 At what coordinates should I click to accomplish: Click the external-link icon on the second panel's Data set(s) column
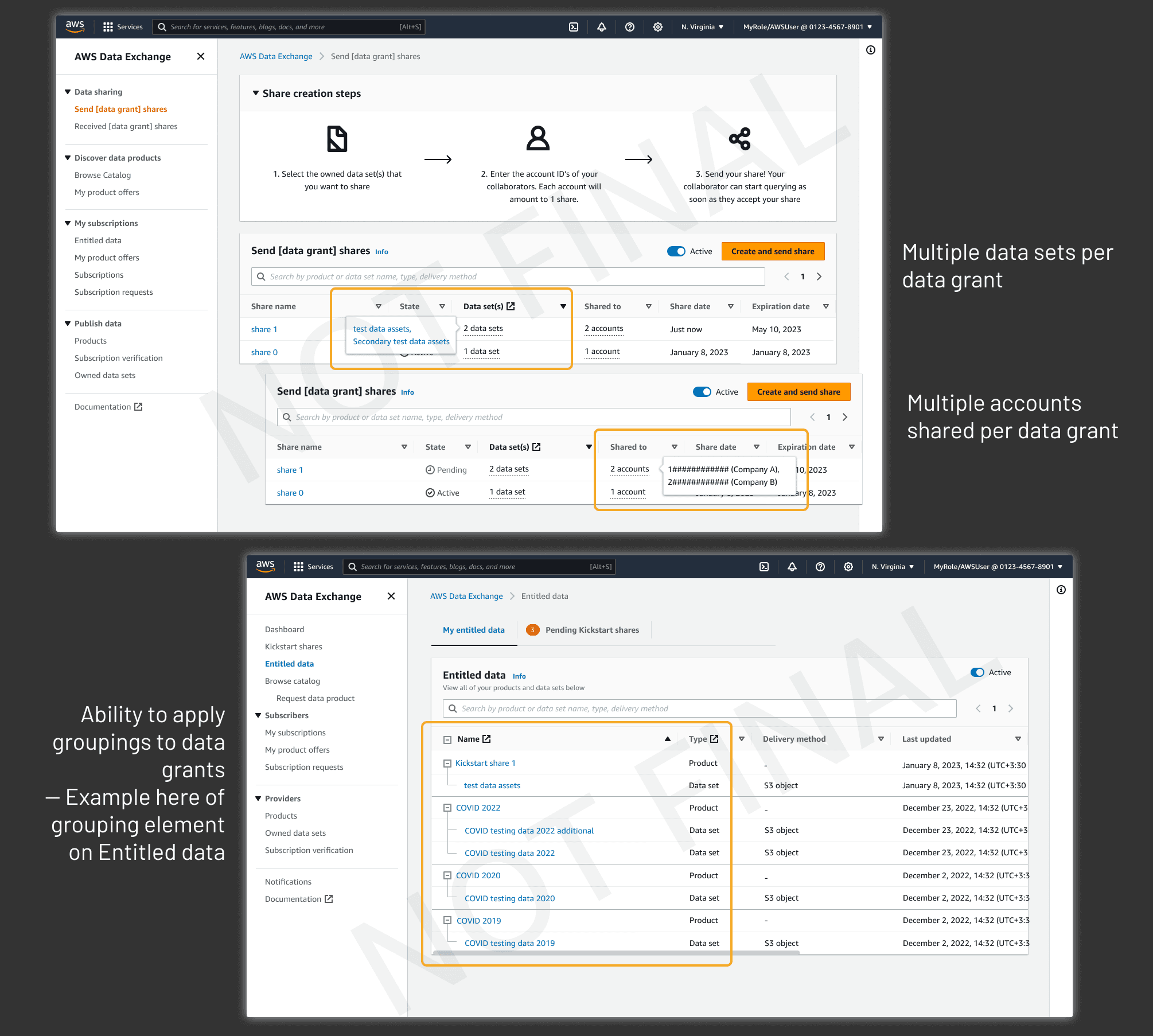536,447
